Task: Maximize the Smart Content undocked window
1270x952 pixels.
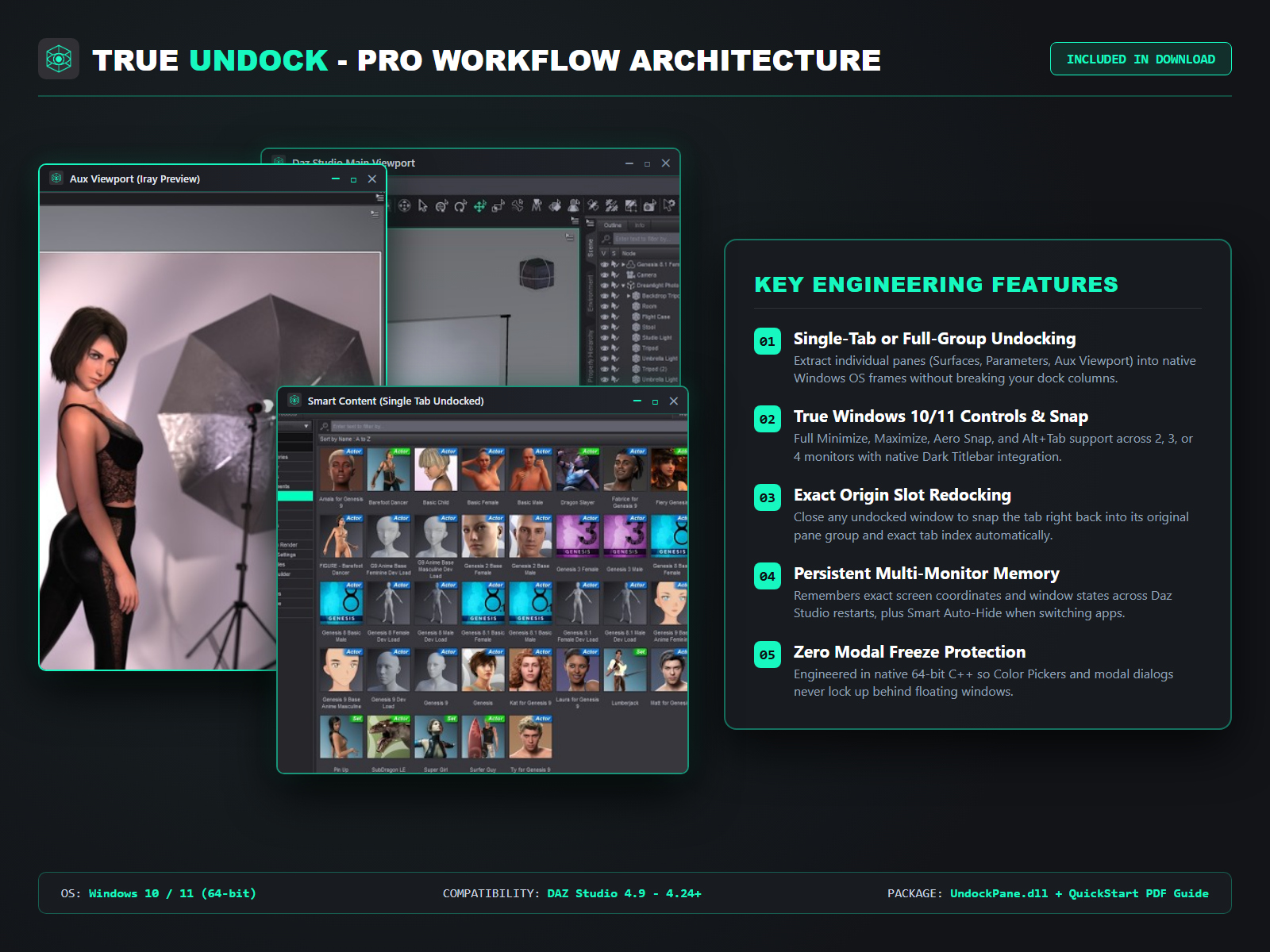Action: (x=655, y=401)
